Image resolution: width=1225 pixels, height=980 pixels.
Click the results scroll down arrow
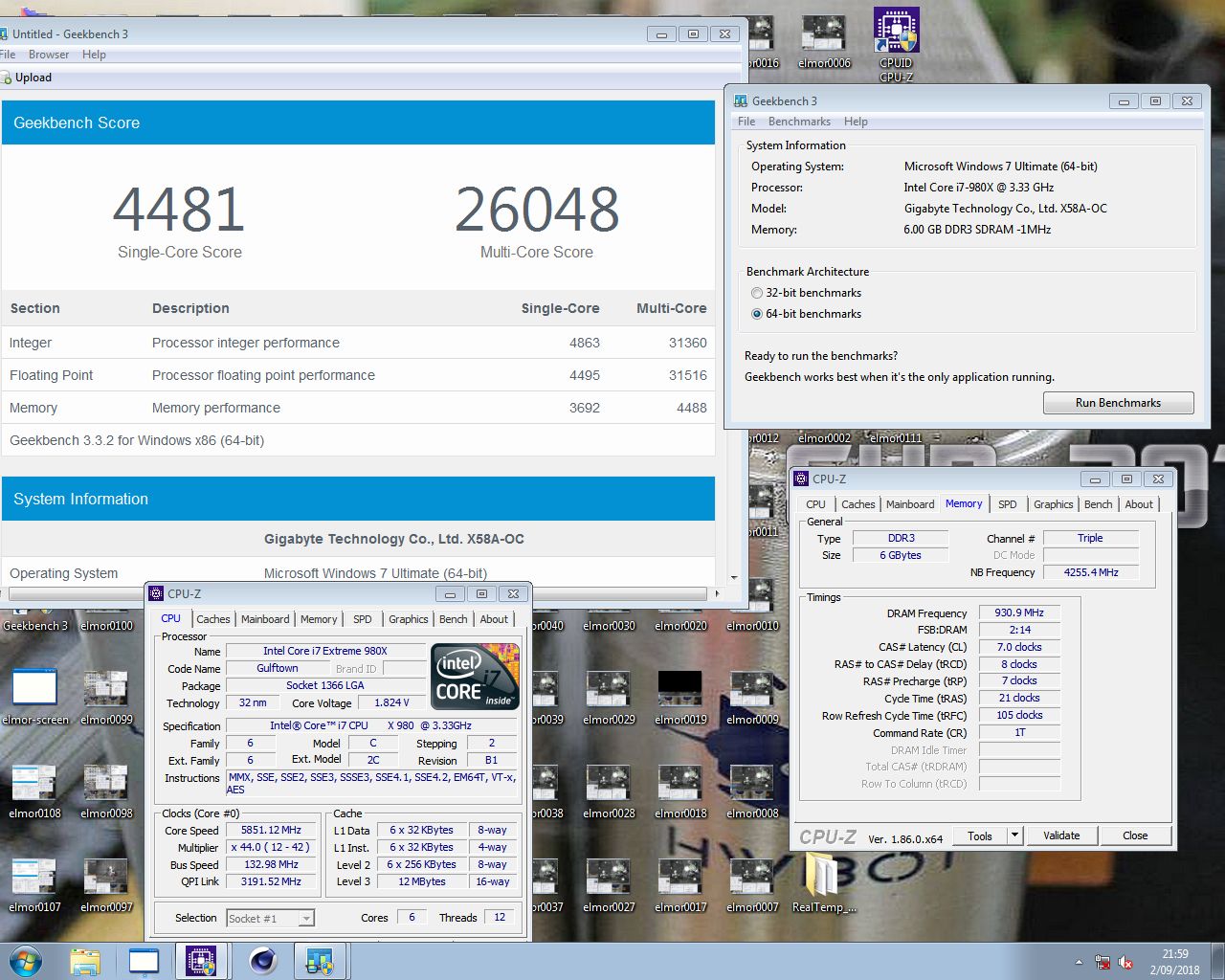pyautogui.click(x=734, y=578)
